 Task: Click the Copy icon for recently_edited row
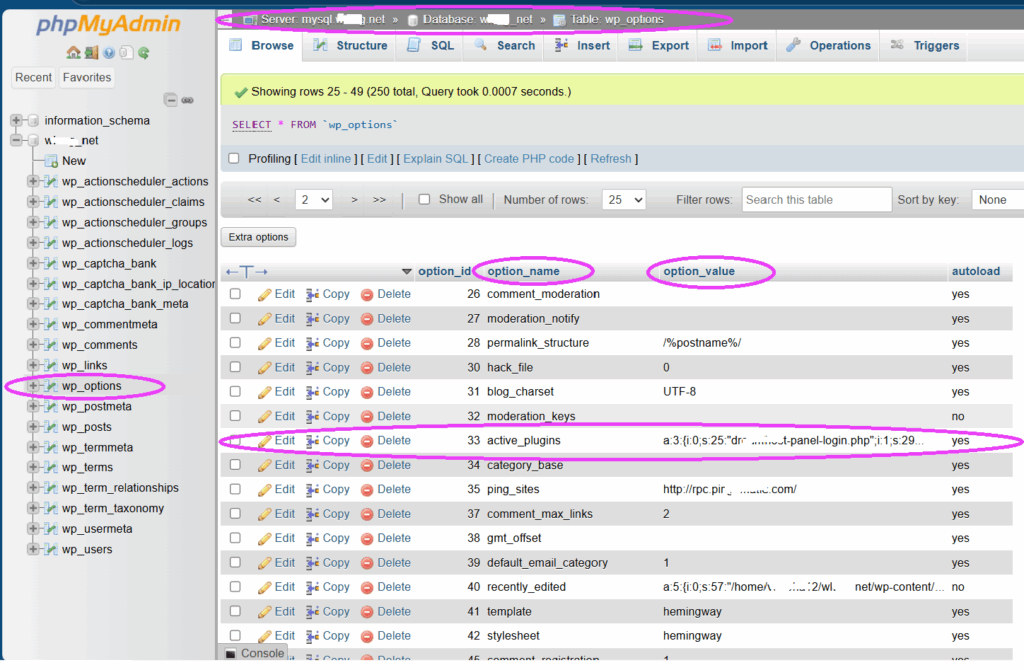(313, 587)
